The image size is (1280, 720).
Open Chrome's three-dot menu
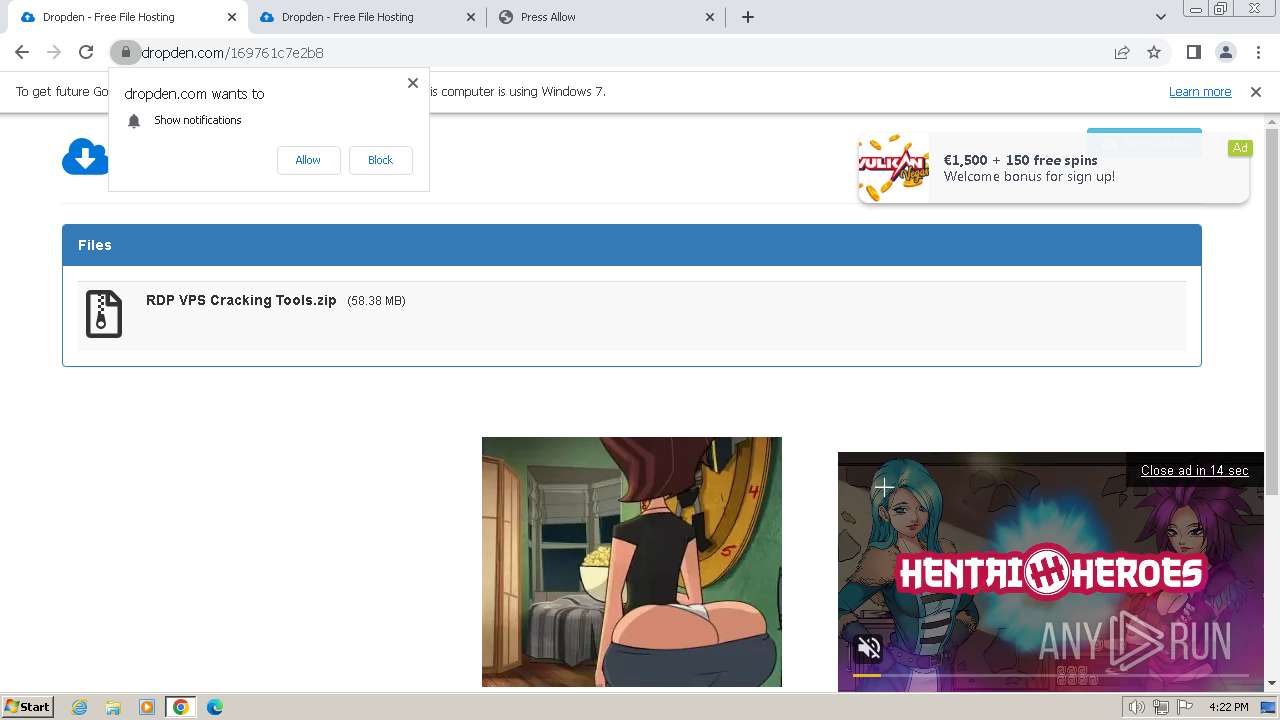(x=1258, y=52)
